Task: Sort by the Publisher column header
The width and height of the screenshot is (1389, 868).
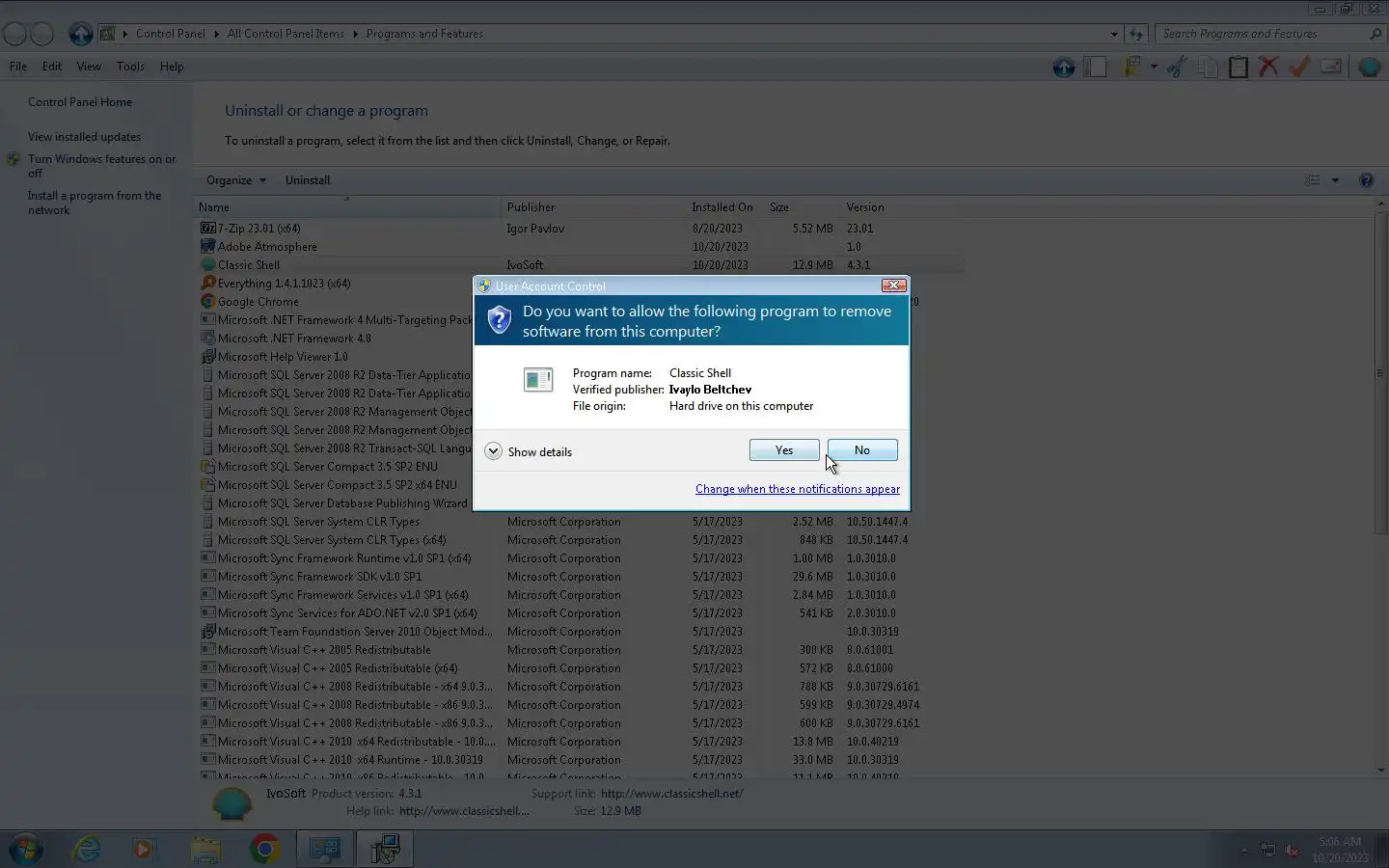Action: (x=593, y=207)
